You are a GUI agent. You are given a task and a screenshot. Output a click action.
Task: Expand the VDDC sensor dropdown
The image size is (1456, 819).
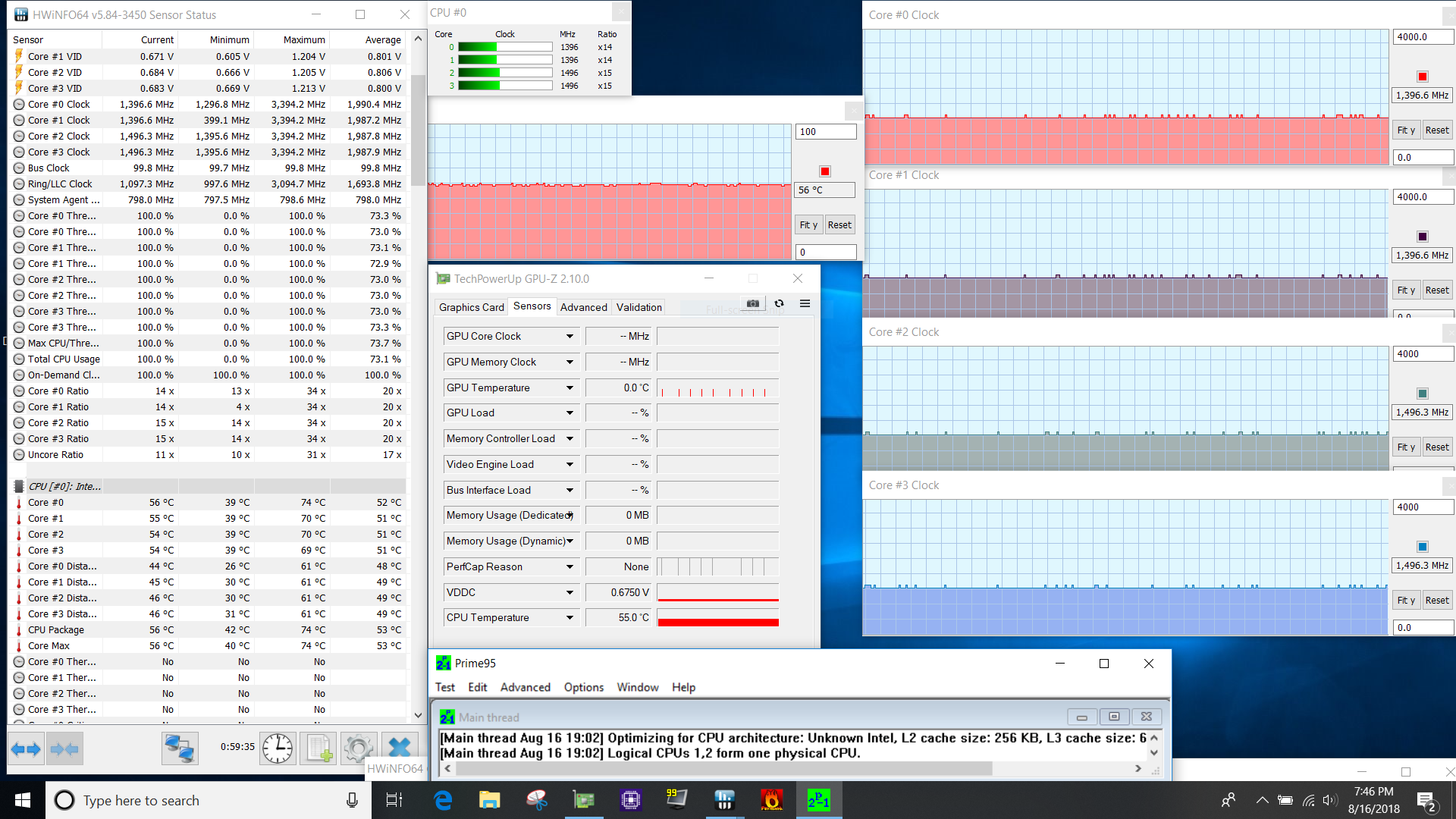coord(570,592)
